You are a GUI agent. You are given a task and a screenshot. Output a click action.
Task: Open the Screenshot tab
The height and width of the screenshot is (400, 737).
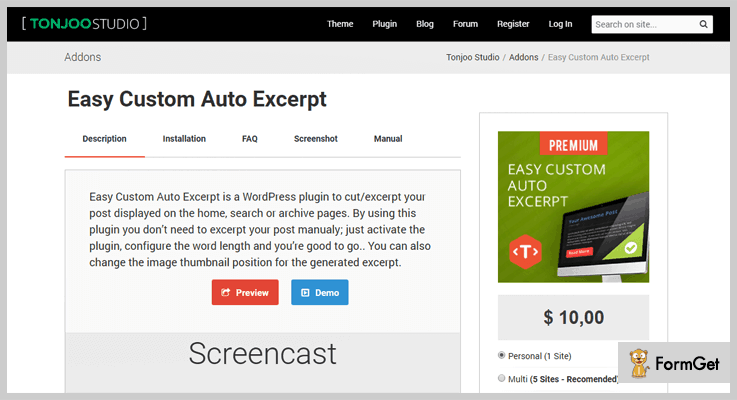(x=316, y=139)
